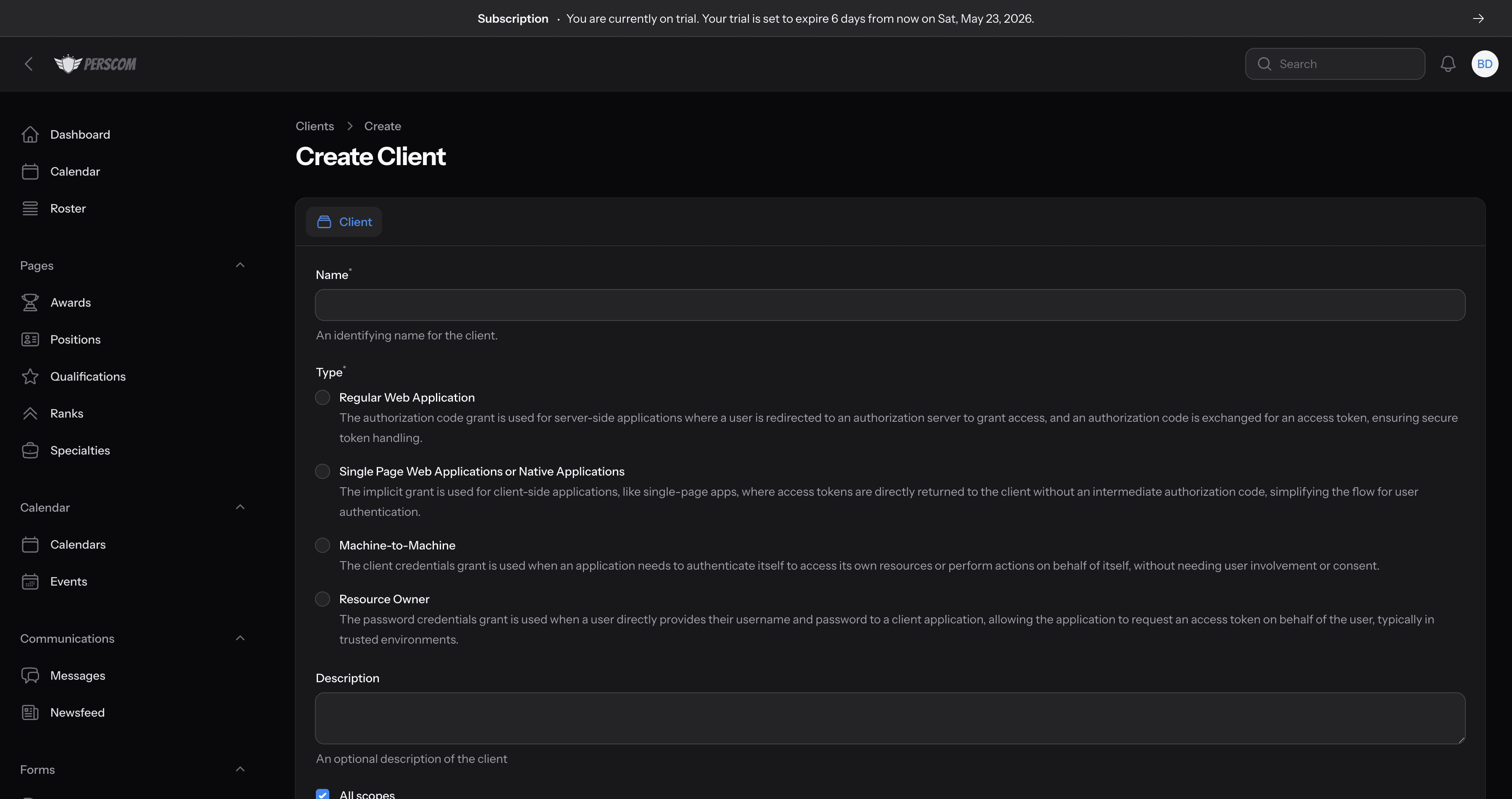Collapse sidebar with back arrow icon
Image resolution: width=1512 pixels, height=799 pixels.
point(28,64)
